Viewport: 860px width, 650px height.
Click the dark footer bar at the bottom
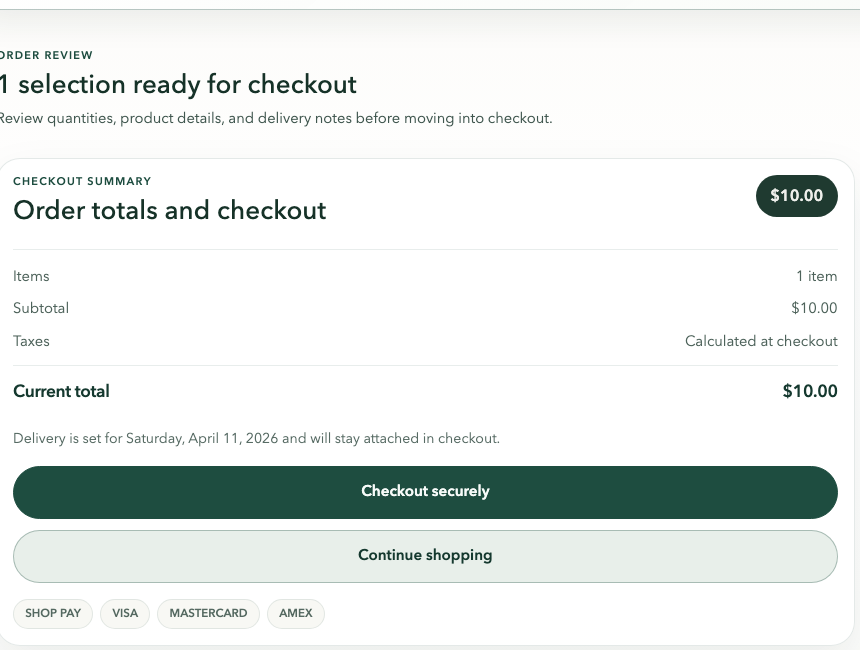tap(430, 645)
